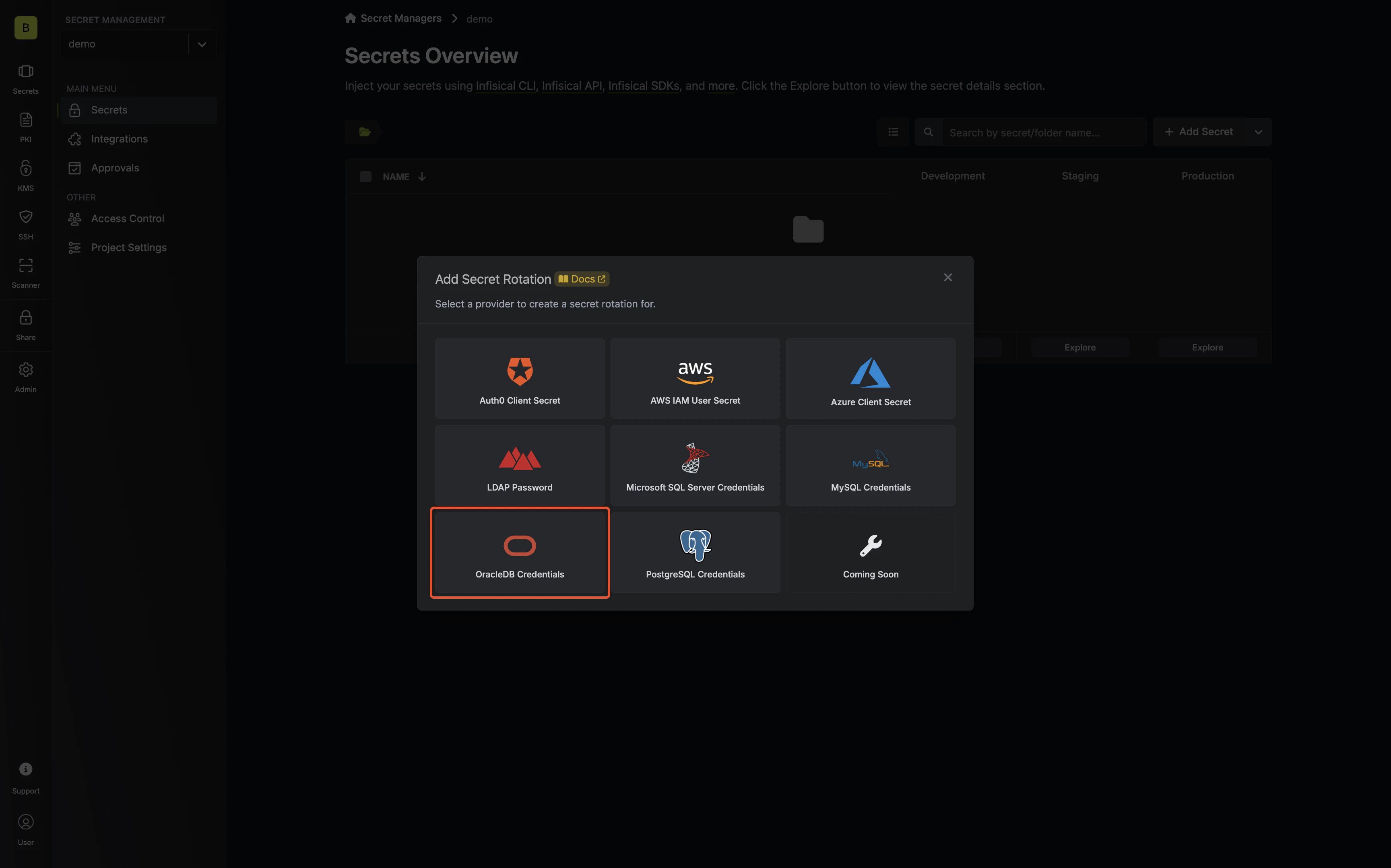The width and height of the screenshot is (1391, 868).
Task: Open Secrets in main menu
Action: pos(138,109)
